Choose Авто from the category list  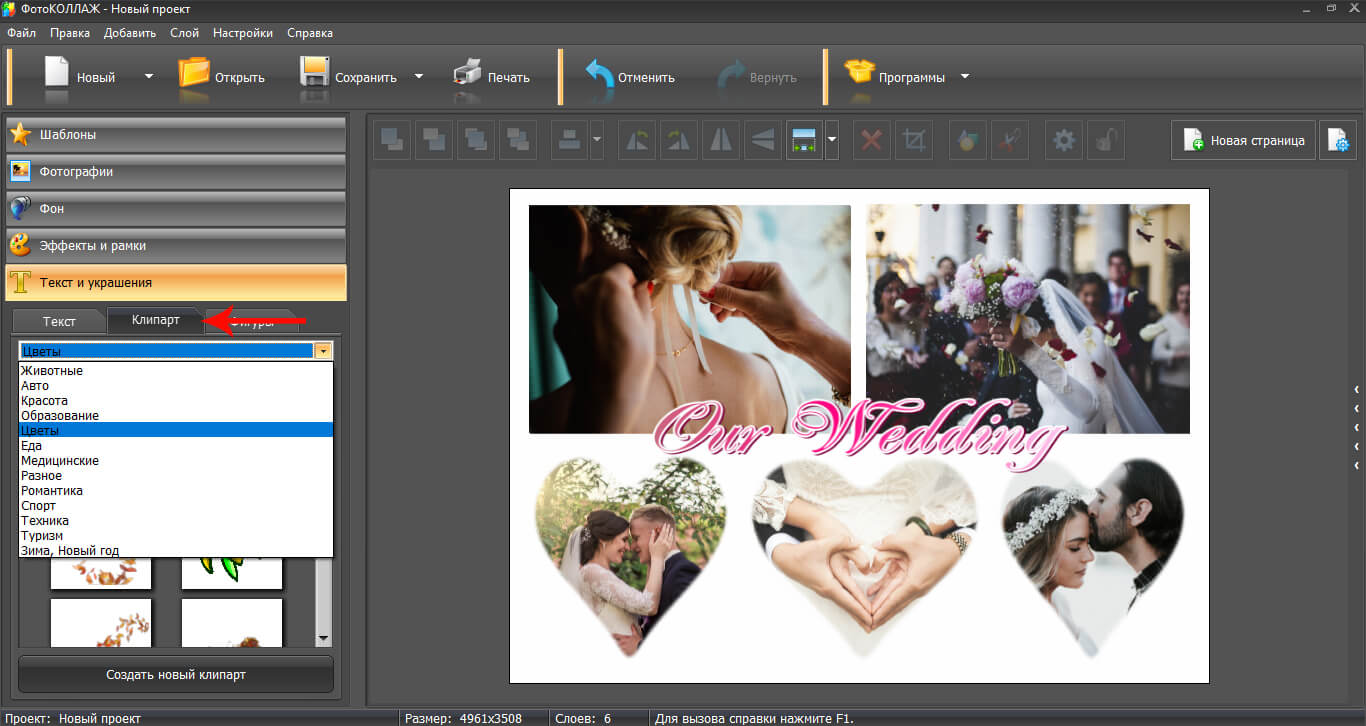176,386
